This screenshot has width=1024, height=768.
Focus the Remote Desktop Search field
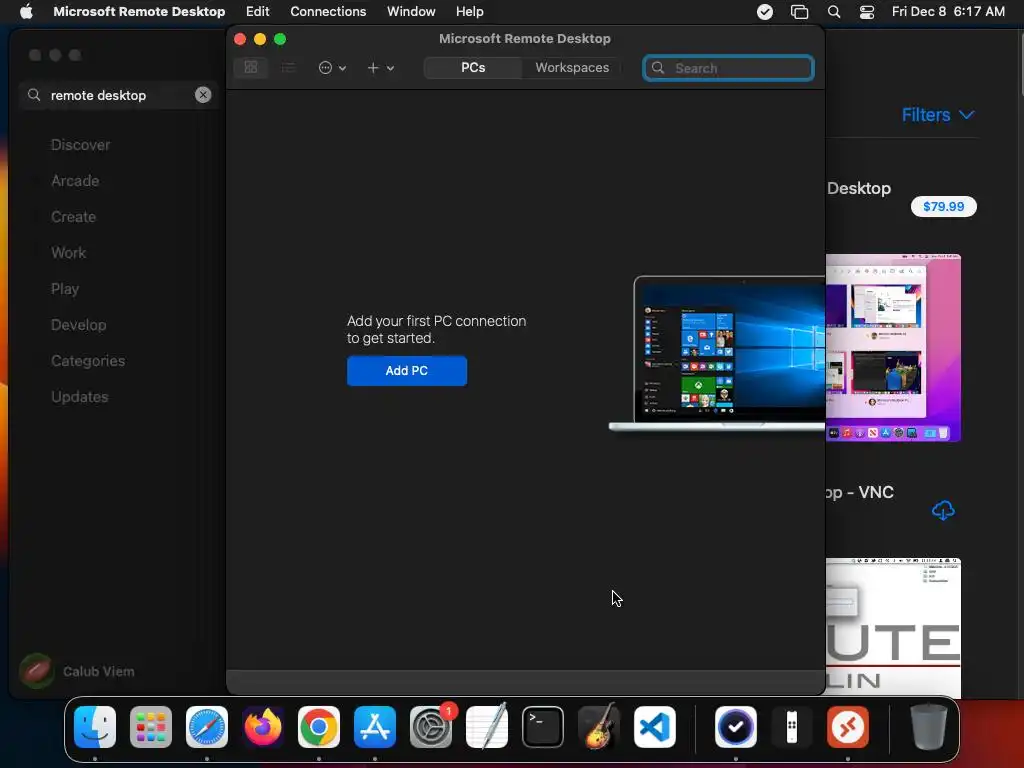coord(728,68)
